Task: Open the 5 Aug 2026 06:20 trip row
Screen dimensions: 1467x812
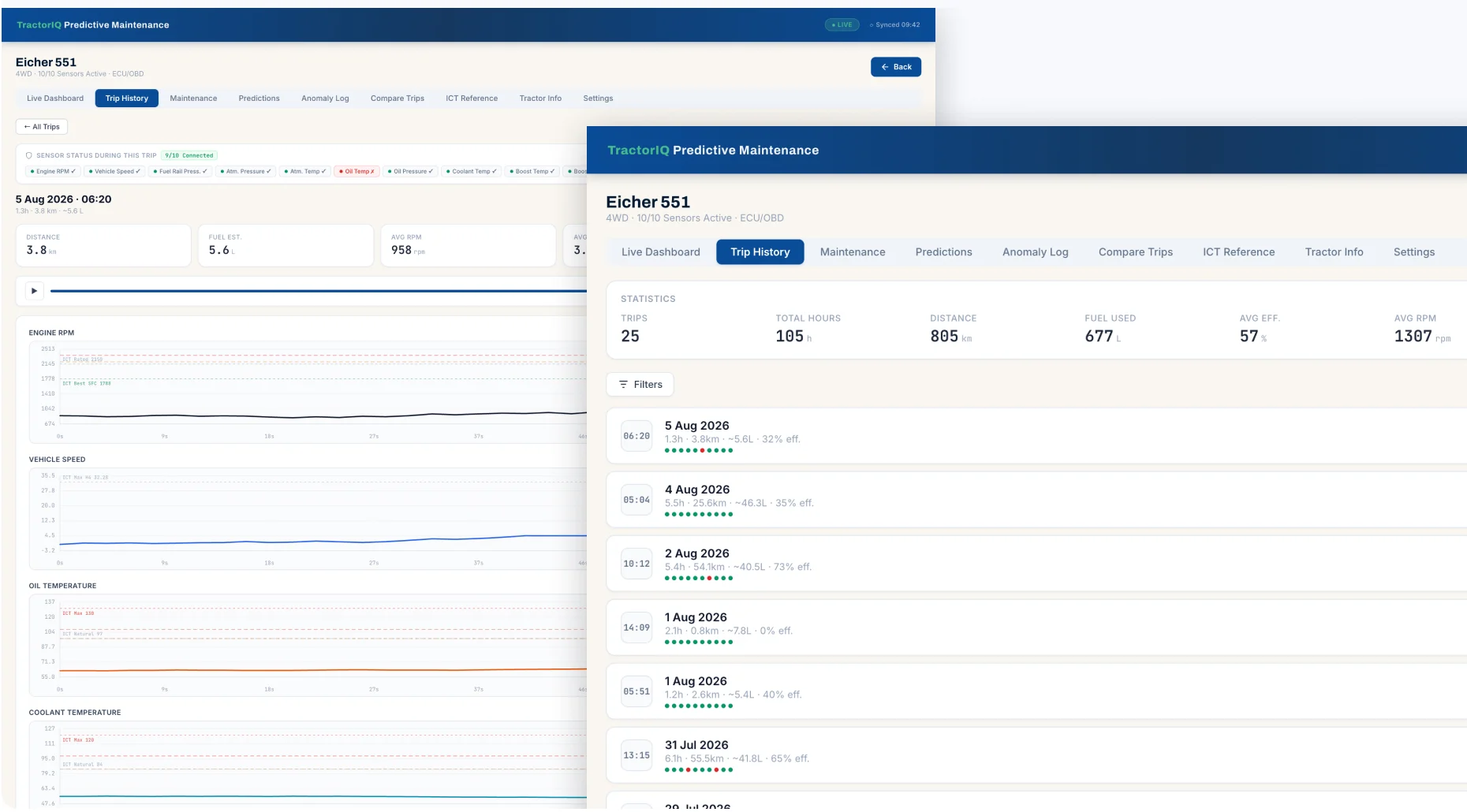Action: click(x=1036, y=436)
